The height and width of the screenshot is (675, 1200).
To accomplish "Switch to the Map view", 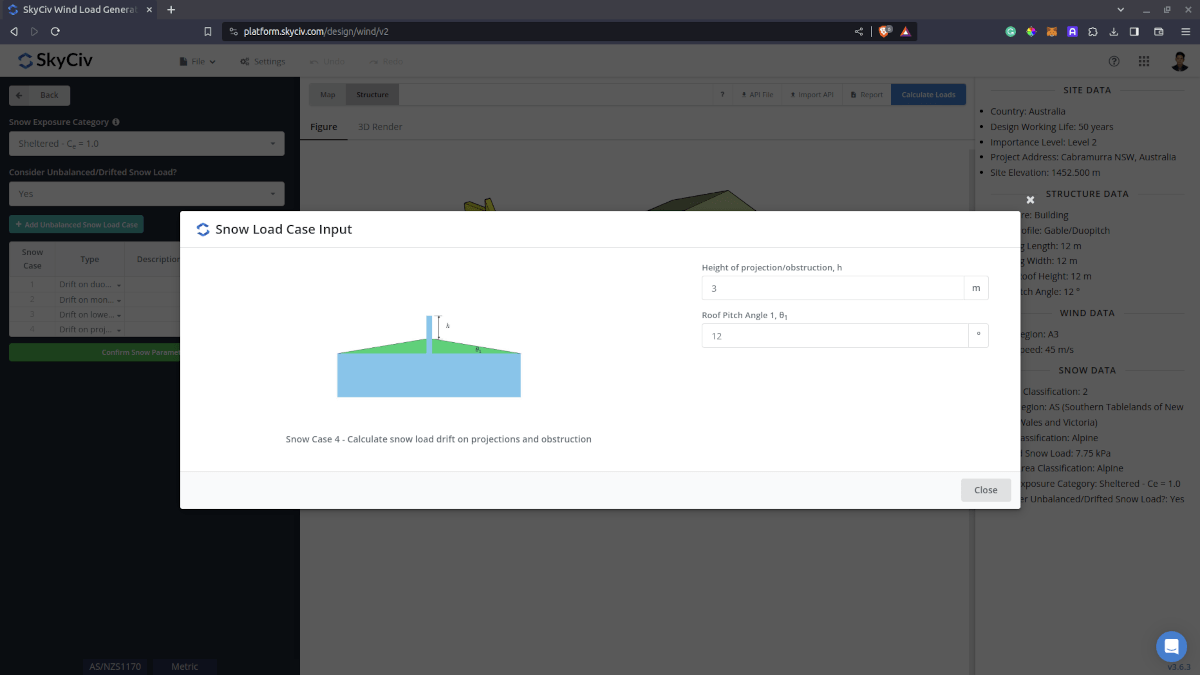I will point(328,95).
